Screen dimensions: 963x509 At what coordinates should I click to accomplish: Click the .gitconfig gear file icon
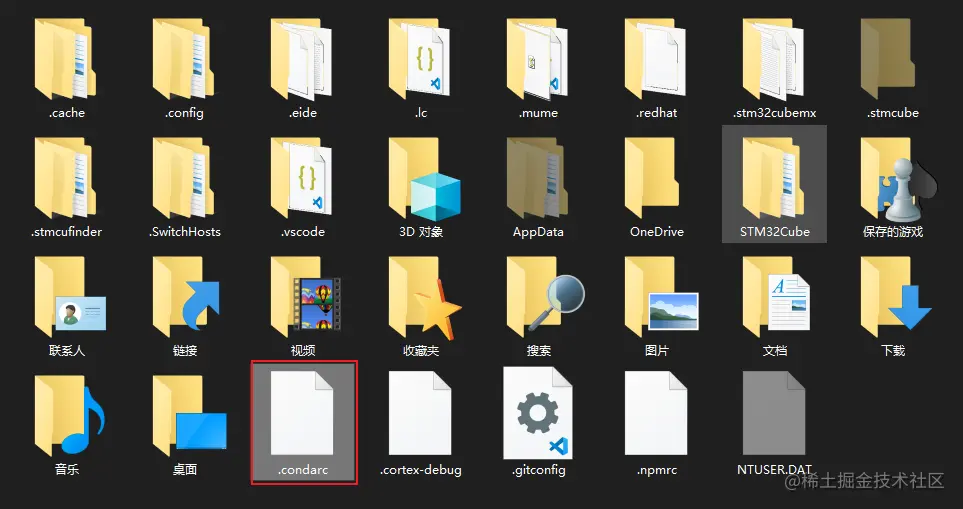[x=538, y=413]
